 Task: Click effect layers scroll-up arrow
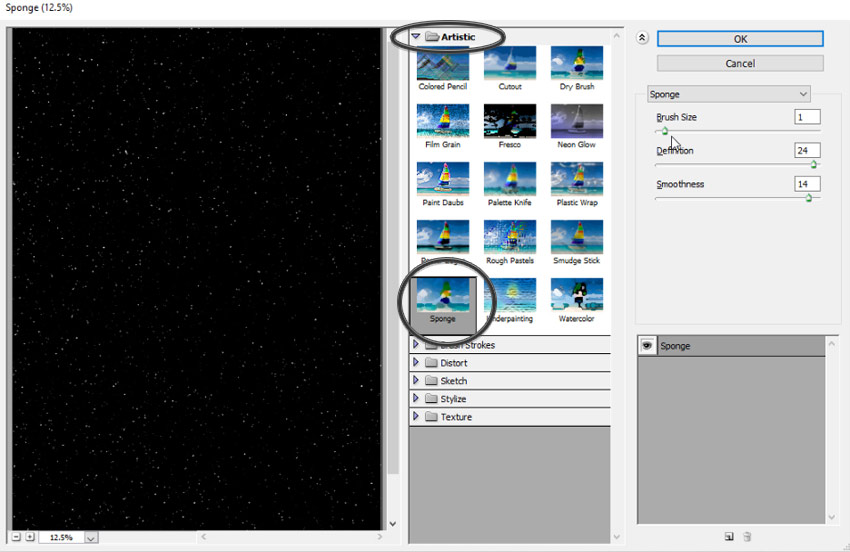pos(832,344)
